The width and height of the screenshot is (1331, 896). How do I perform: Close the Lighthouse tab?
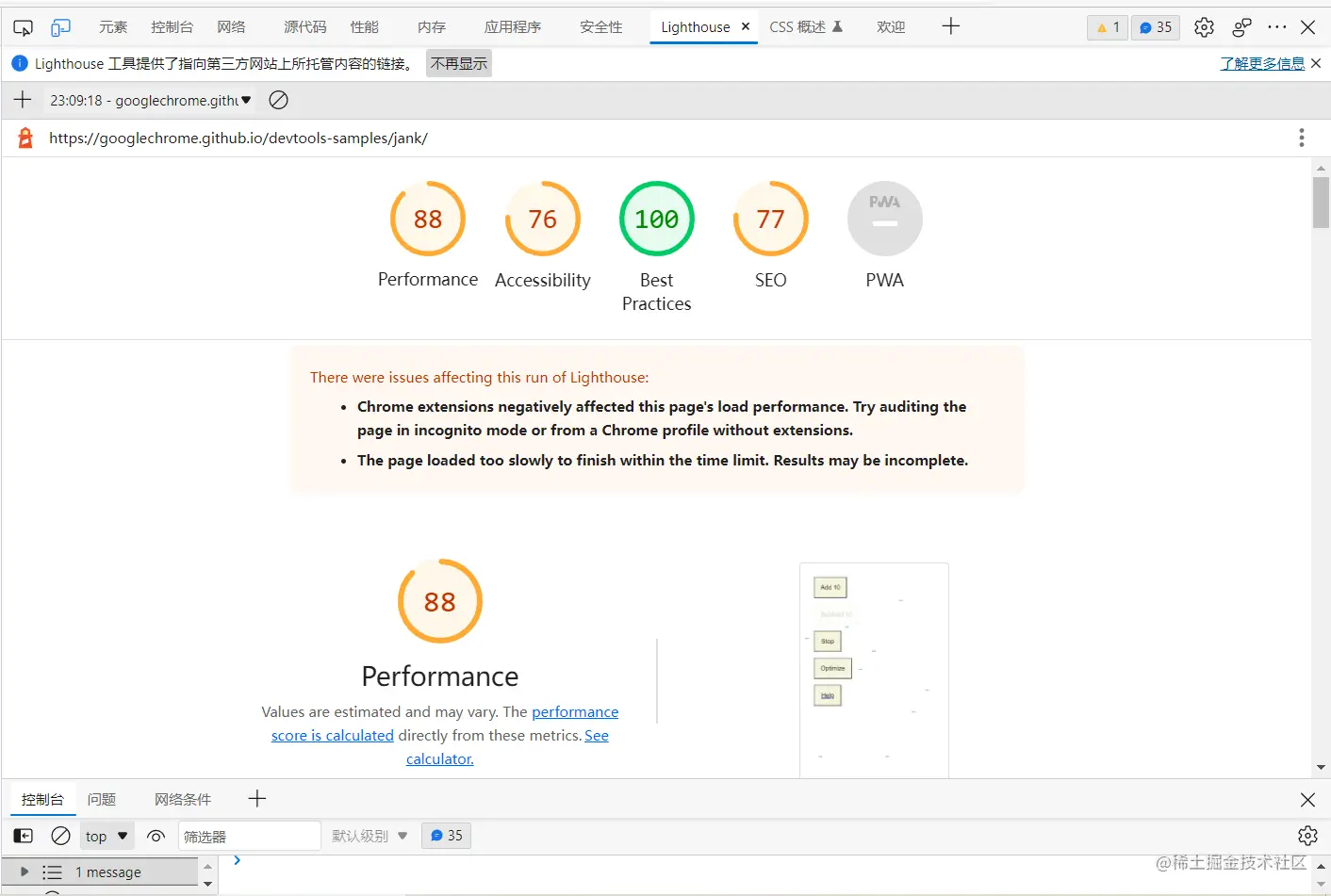746,26
